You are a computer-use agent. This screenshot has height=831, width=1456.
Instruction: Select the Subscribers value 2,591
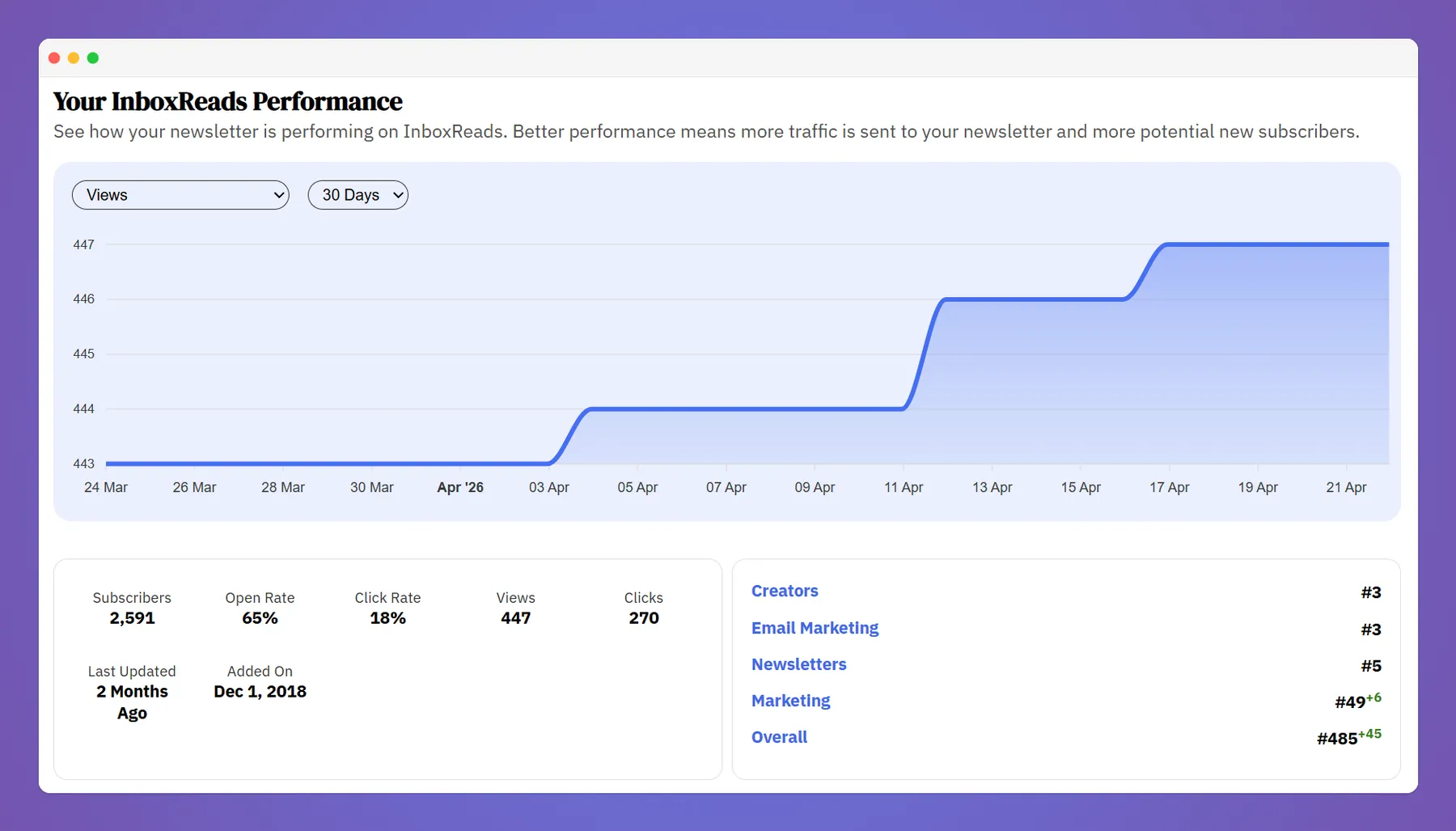pyautogui.click(x=132, y=618)
